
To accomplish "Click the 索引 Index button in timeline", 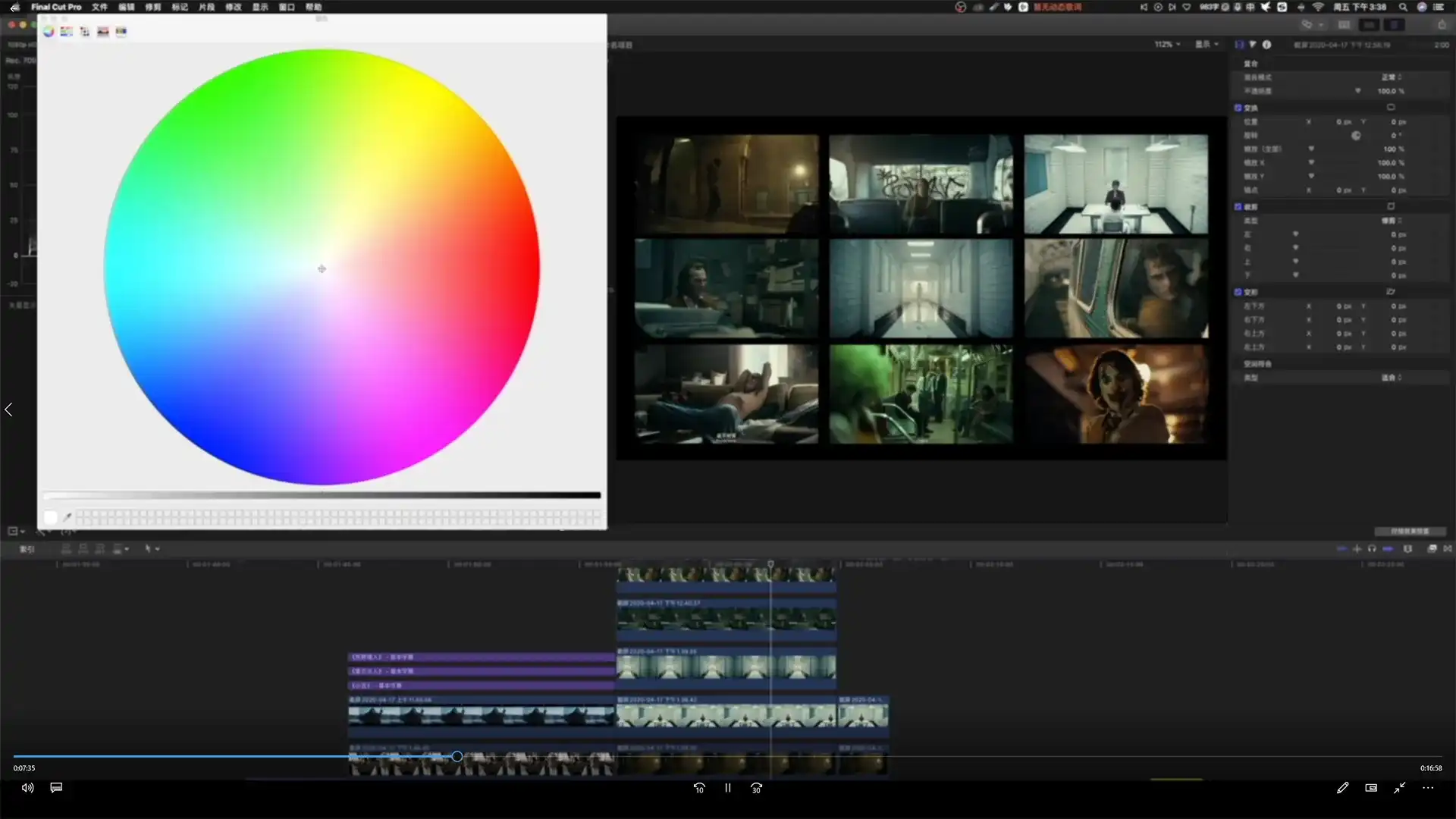I will tap(27, 549).
